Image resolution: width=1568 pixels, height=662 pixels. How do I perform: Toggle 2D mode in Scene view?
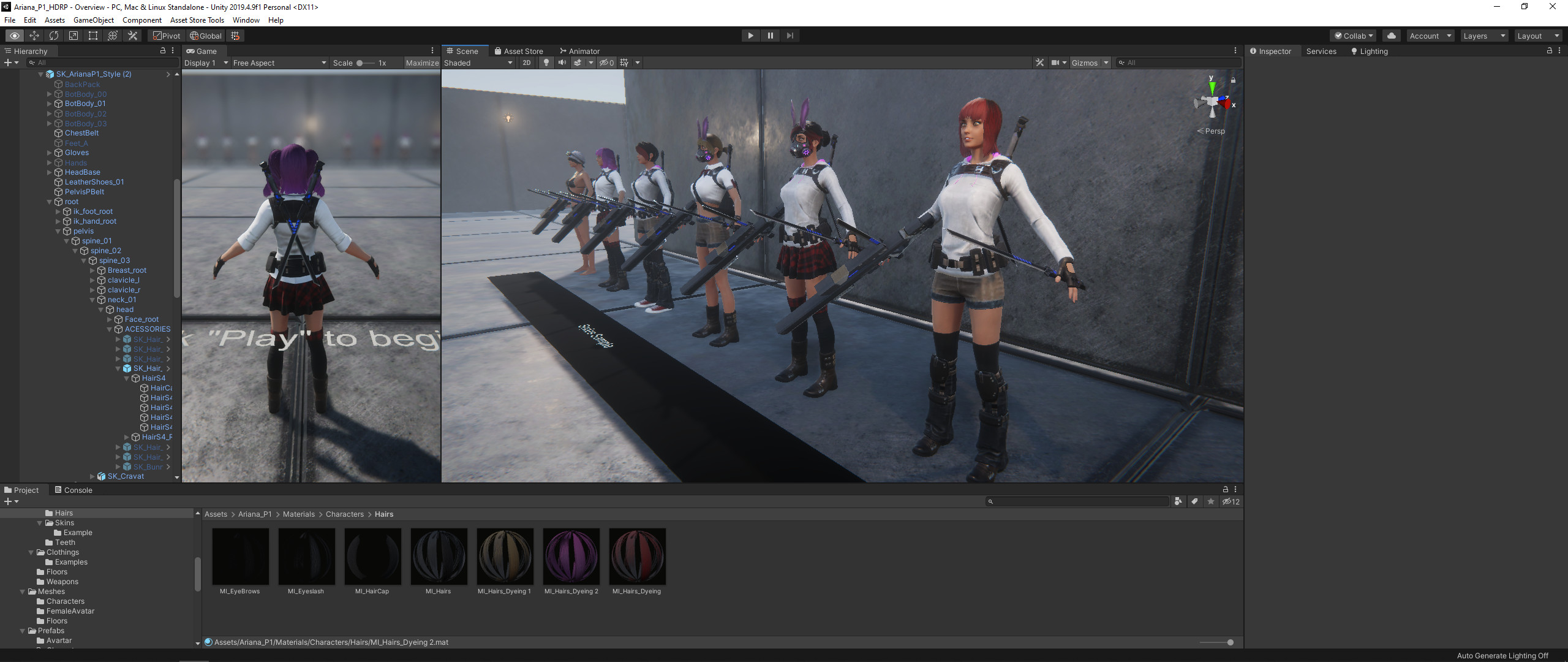[x=526, y=63]
